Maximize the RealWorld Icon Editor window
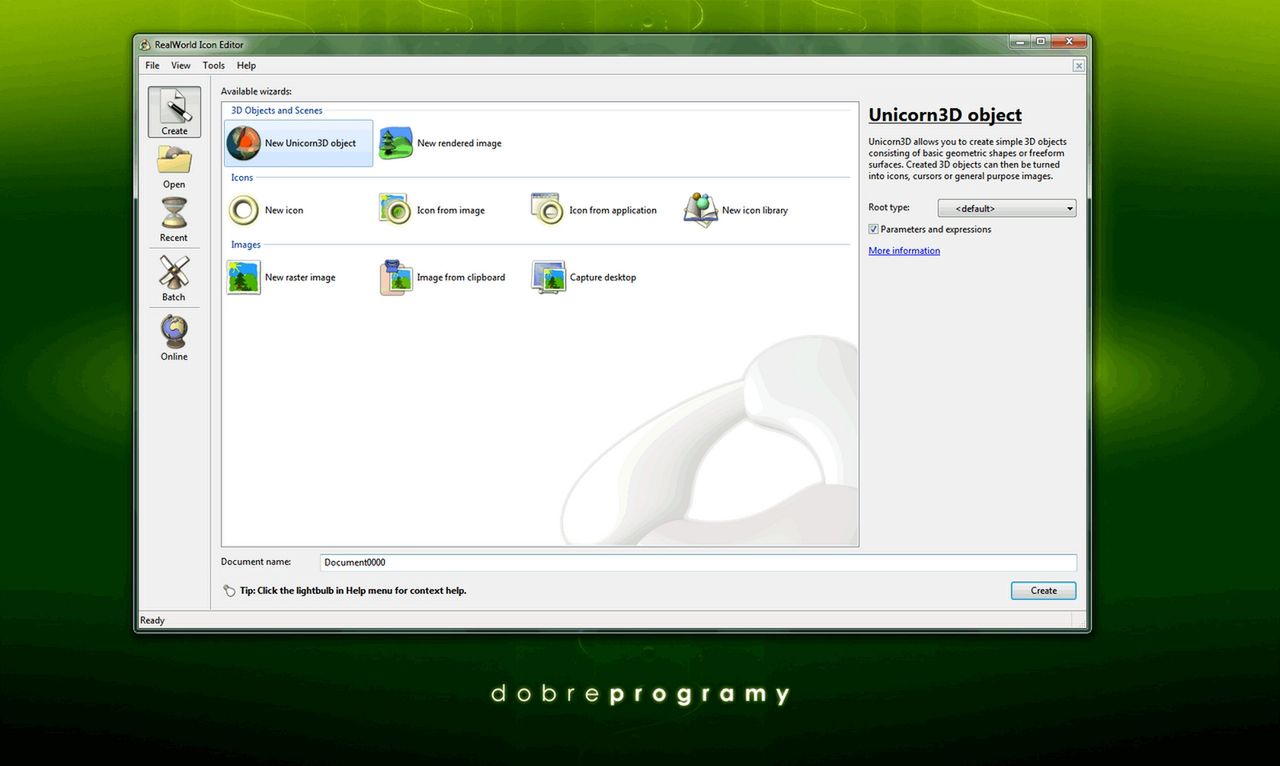Viewport: 1280px width, 766px height. click(1041, 42)
